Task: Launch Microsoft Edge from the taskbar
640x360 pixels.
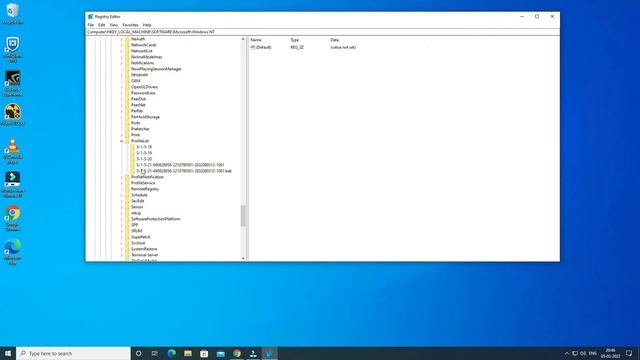Action: point(171,353)
